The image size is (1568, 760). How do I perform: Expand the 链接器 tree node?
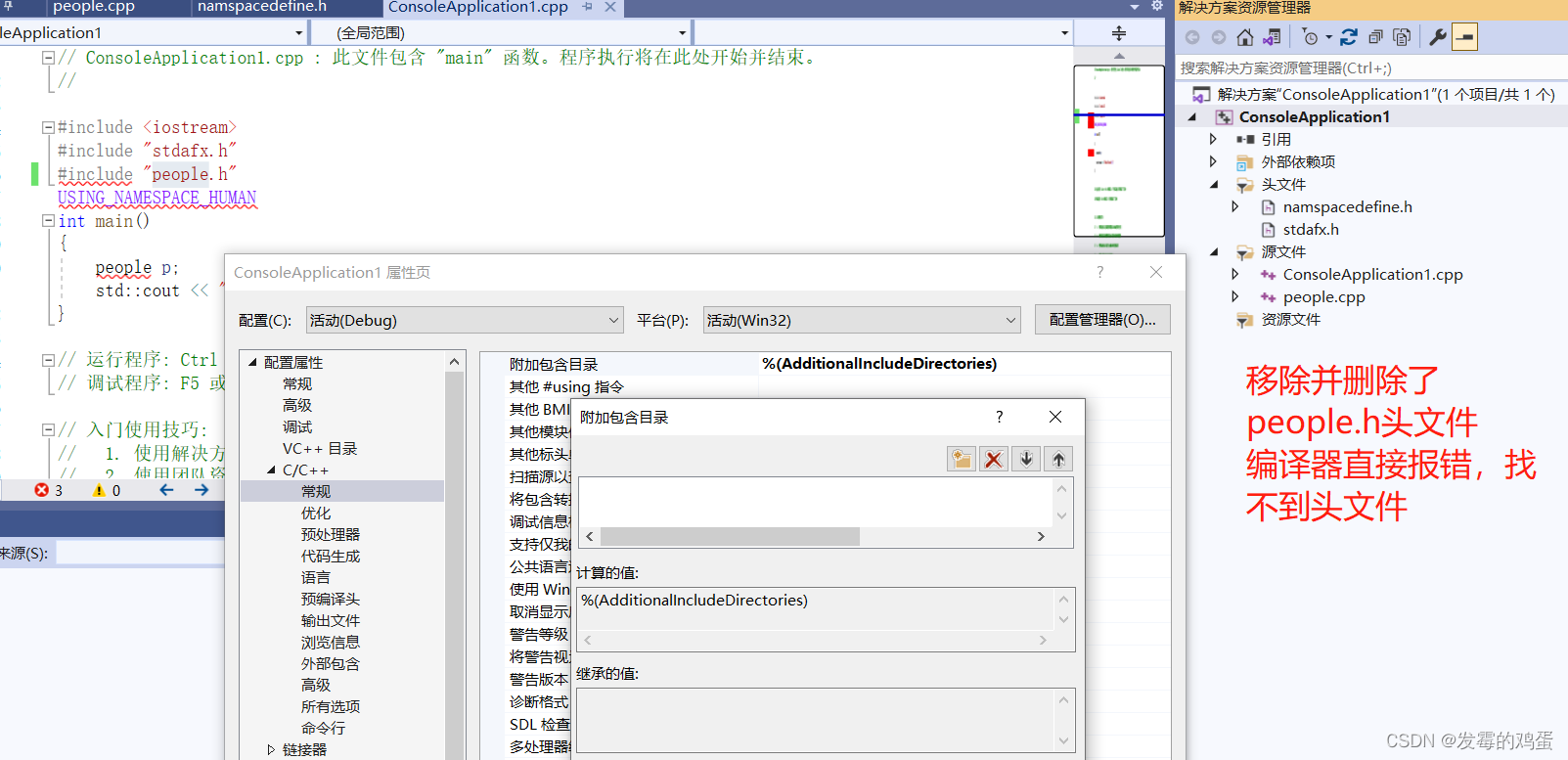tap(271, 749)
